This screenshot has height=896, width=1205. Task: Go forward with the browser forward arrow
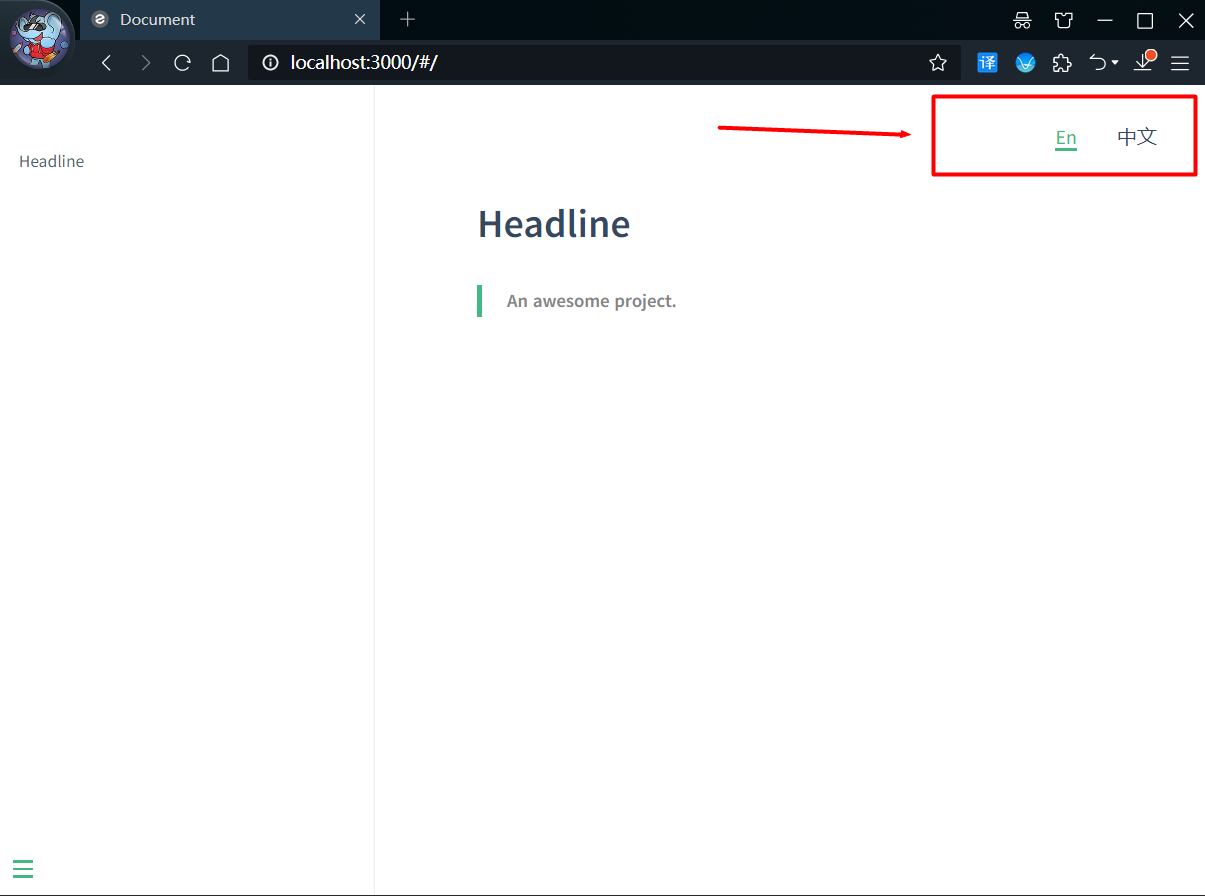[146, 63]
